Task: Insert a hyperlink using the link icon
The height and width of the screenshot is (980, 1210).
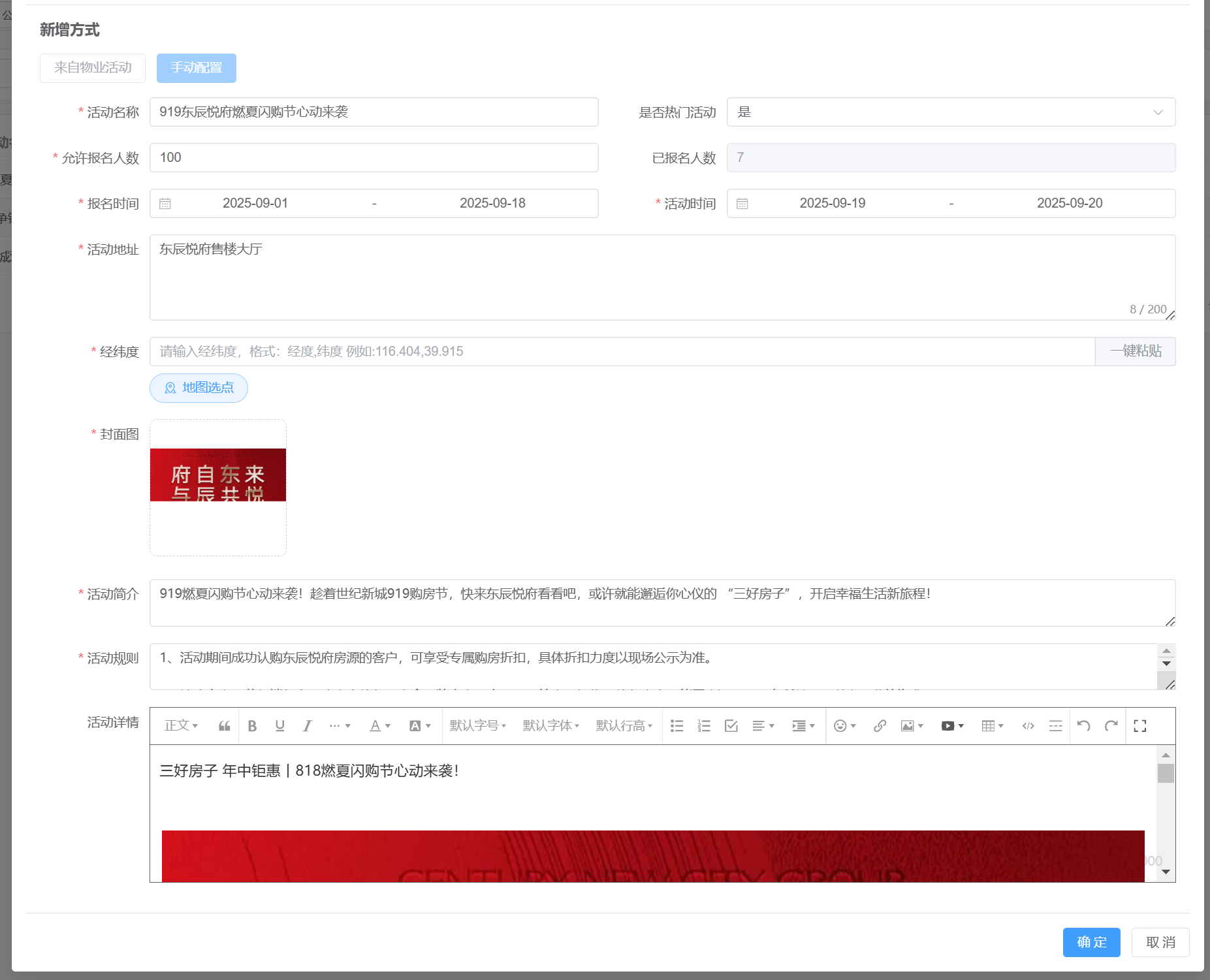Action: point(880,726)
